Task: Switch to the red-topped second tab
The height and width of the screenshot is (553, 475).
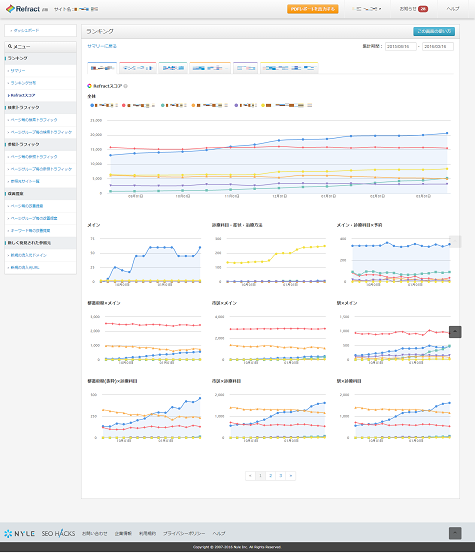Action: [138, 68]
